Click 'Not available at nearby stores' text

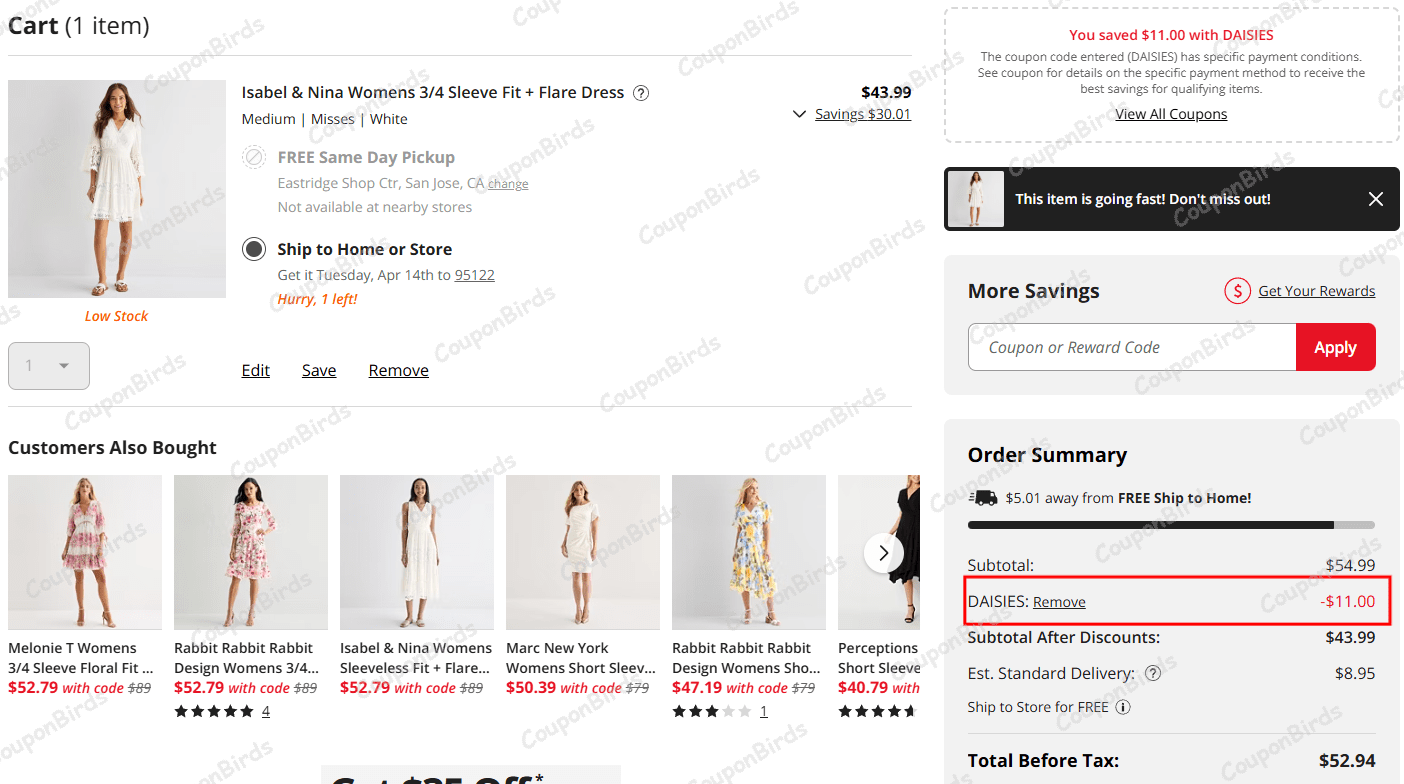(x=375, y=207)
